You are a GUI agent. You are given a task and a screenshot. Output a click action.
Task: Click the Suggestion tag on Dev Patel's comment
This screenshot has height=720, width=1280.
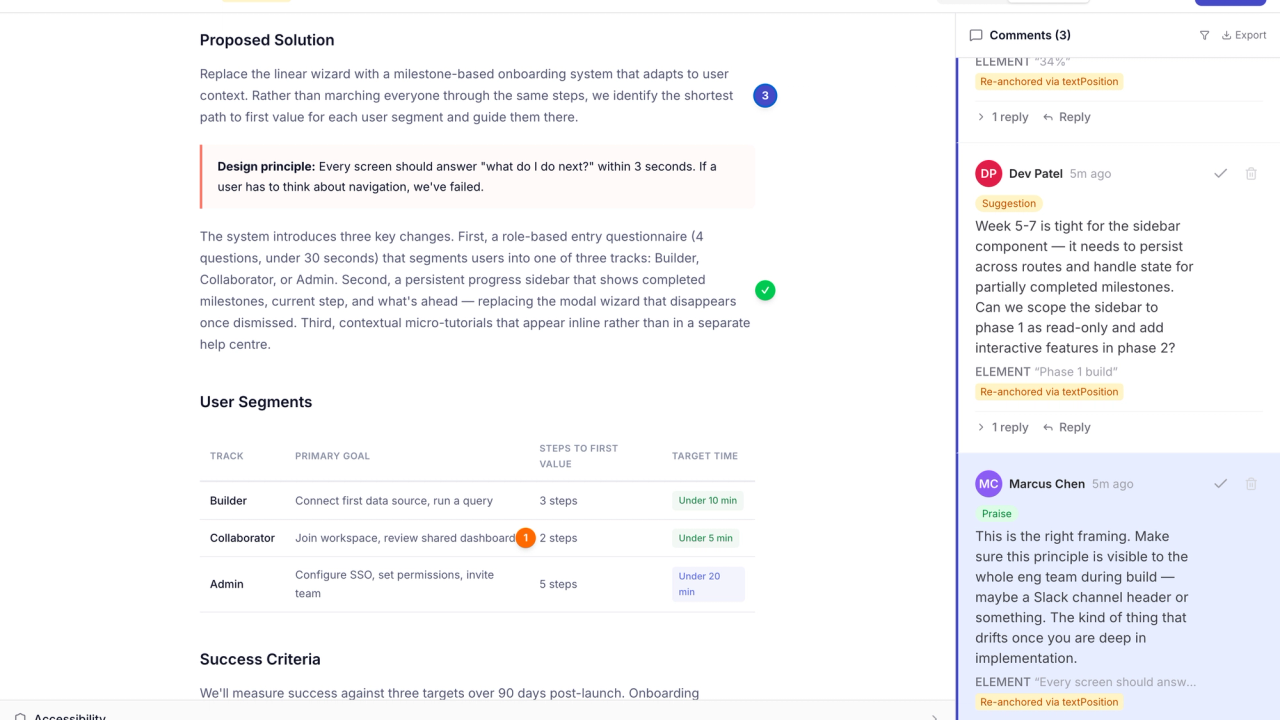[1009, 203]
